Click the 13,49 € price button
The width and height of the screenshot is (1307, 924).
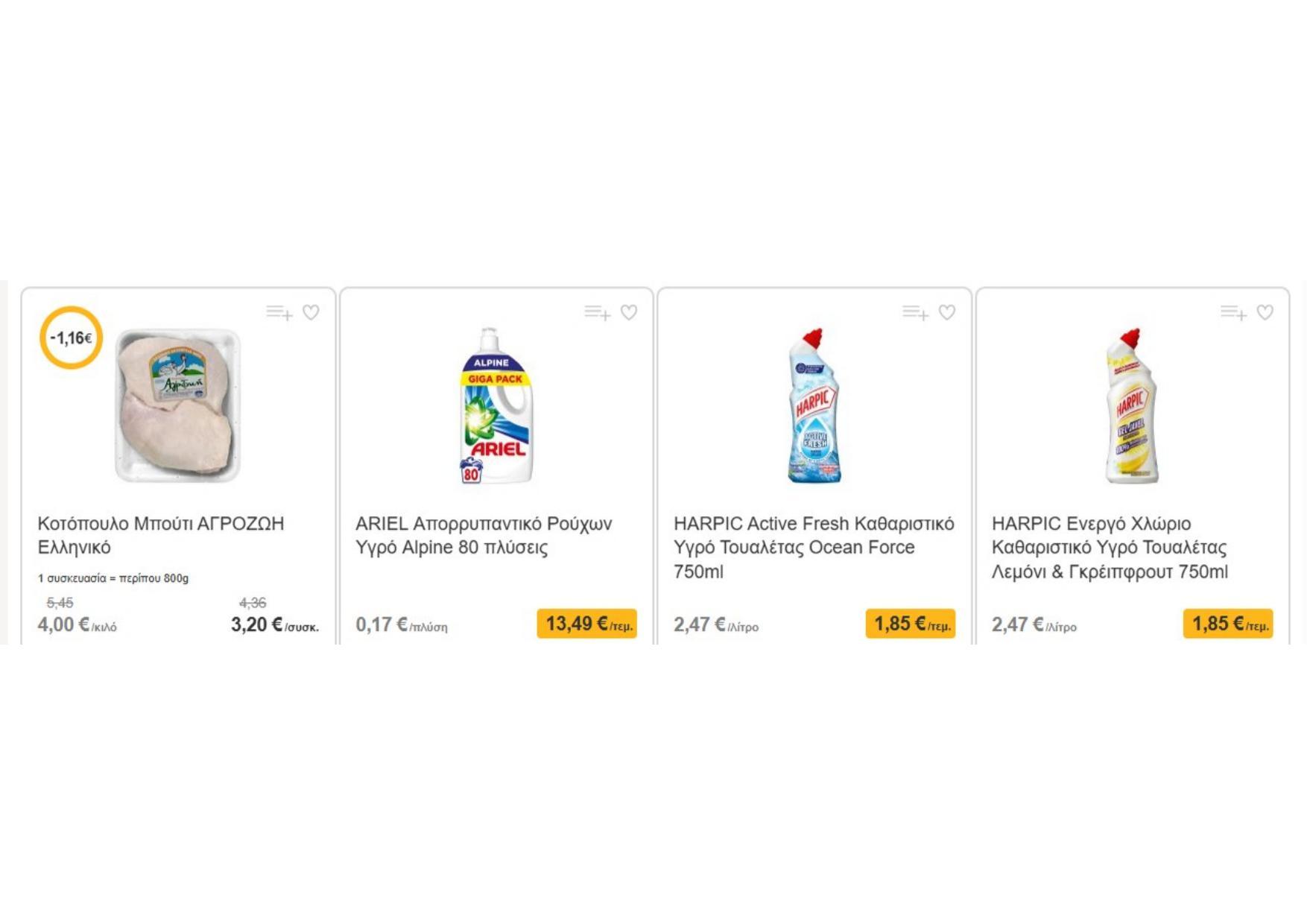pyautogui.click(x=587, y=624)
